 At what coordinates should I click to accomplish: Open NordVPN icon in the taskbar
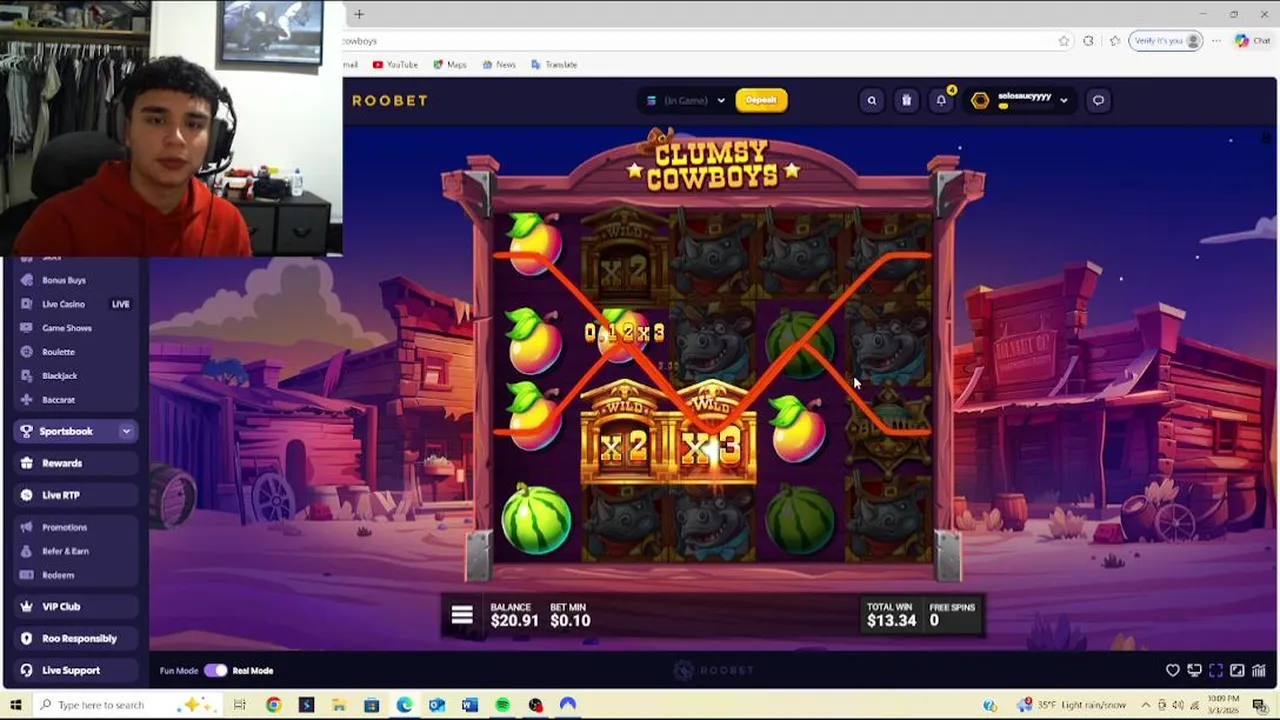tap(568, 705)
